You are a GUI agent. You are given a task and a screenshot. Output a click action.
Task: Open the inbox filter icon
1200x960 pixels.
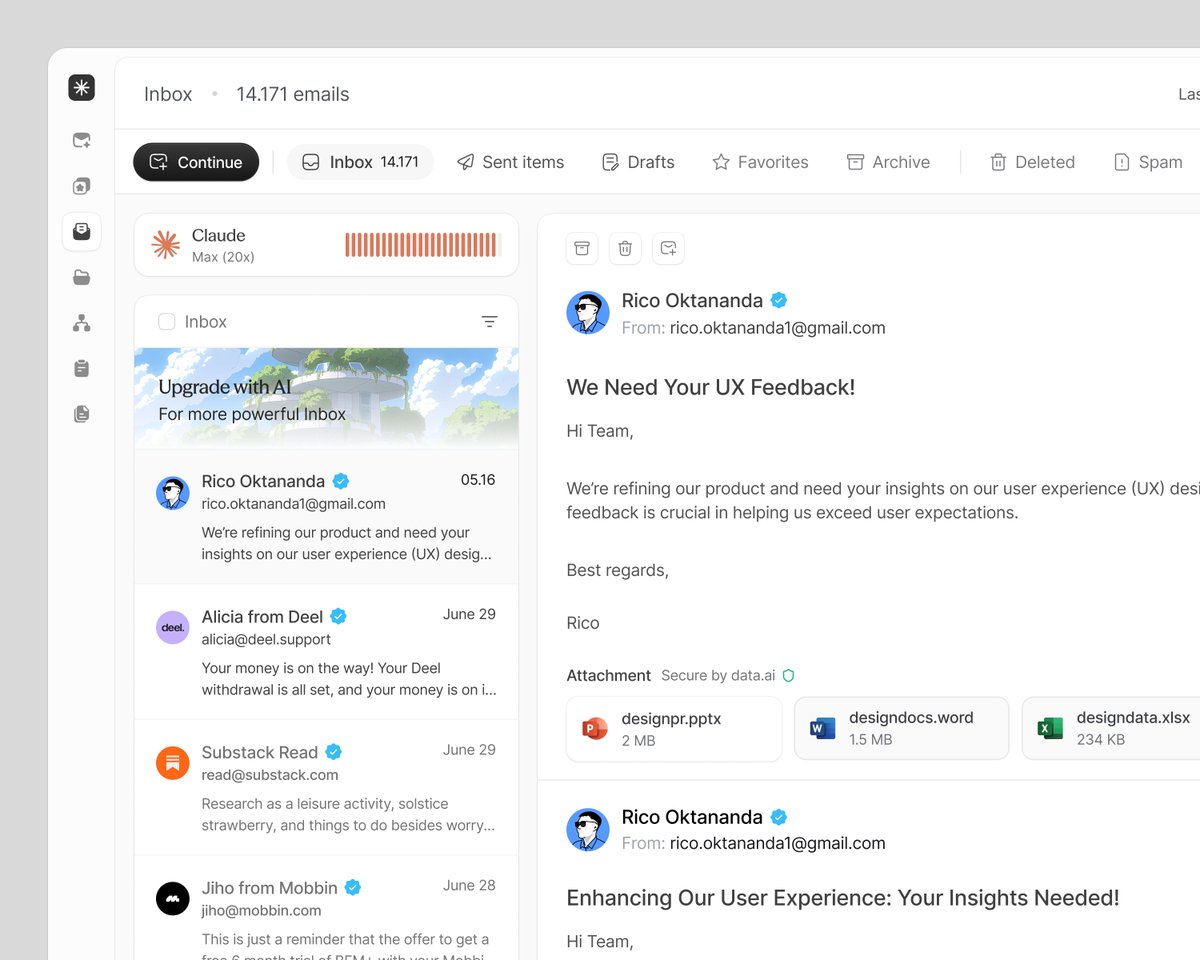point(489,321)
